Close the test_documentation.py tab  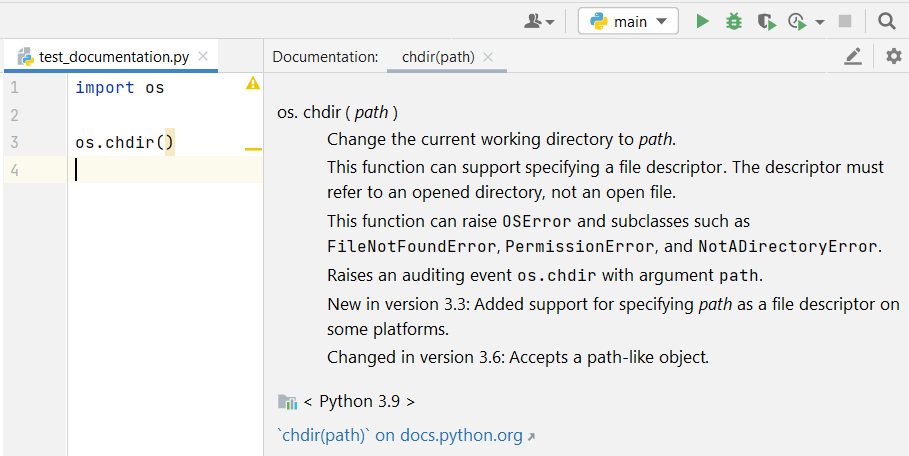tap(204, 57)
